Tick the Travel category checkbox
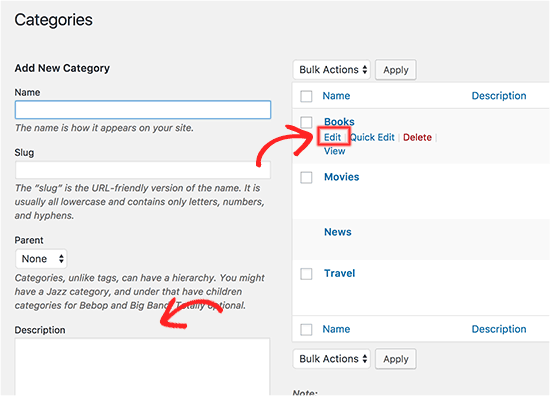The height and width of the screenshot is (396, 550). (x=306, y=274)
